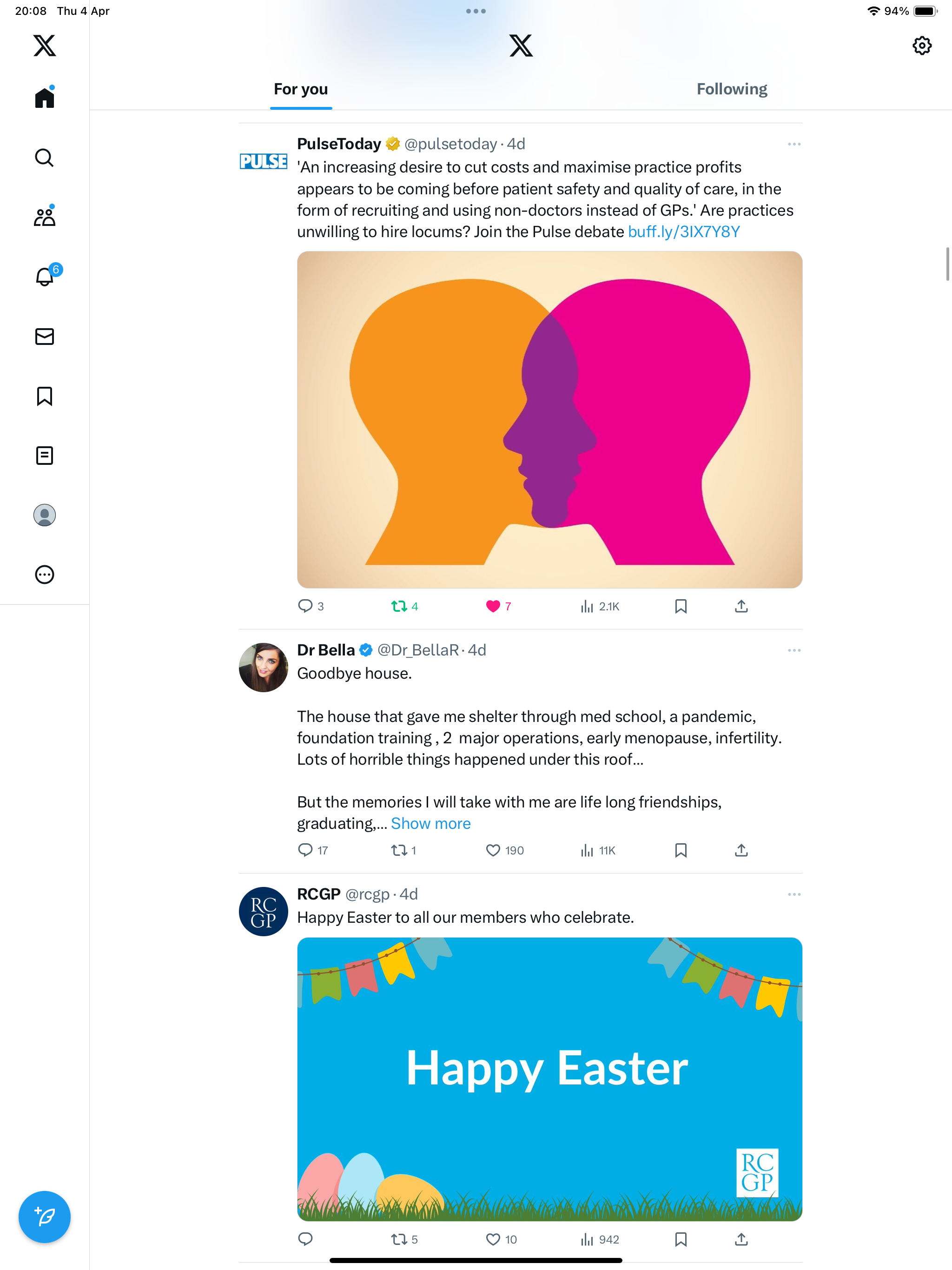
Task: Unlike the PulseToday post heart
Action: [493, 606]
